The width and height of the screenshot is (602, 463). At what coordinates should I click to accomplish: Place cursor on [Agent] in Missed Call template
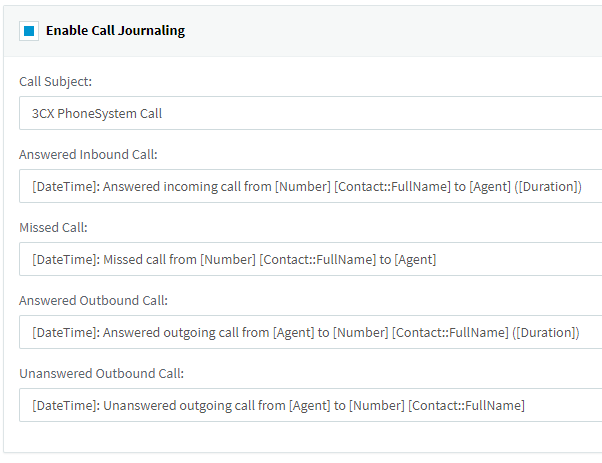(x=415, y=259)
